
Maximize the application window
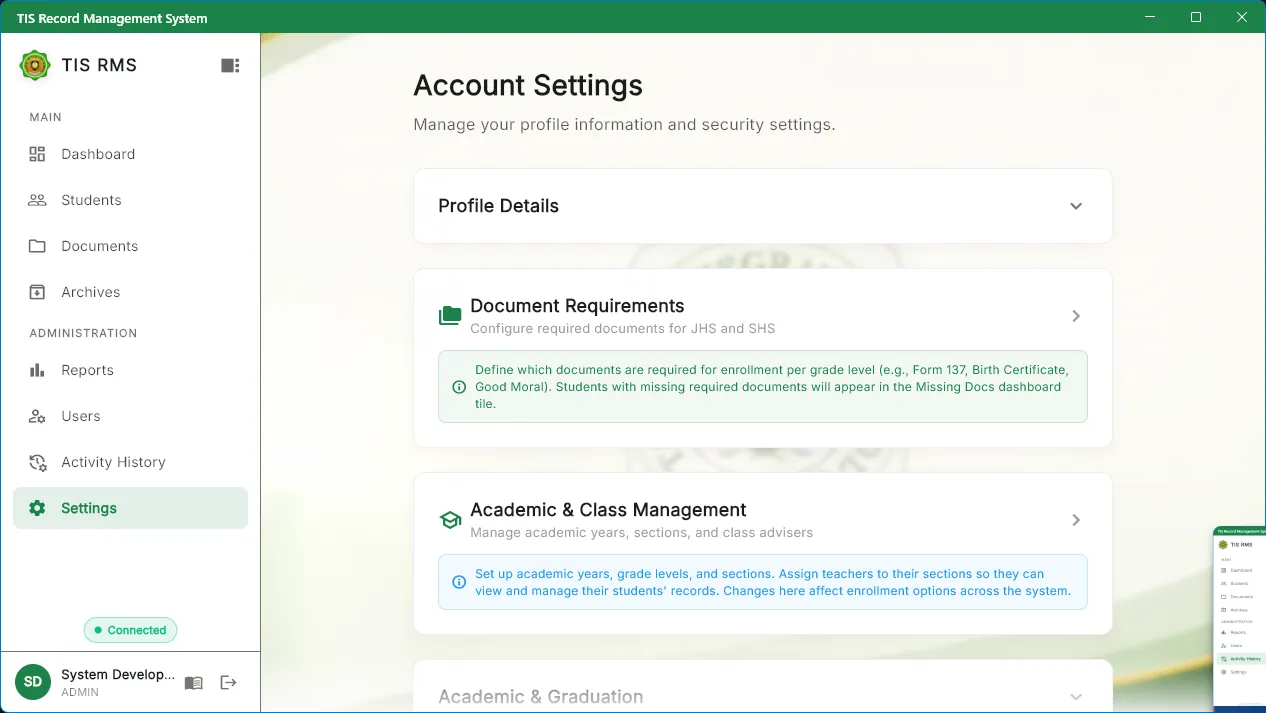click(x=1196, y=17)
